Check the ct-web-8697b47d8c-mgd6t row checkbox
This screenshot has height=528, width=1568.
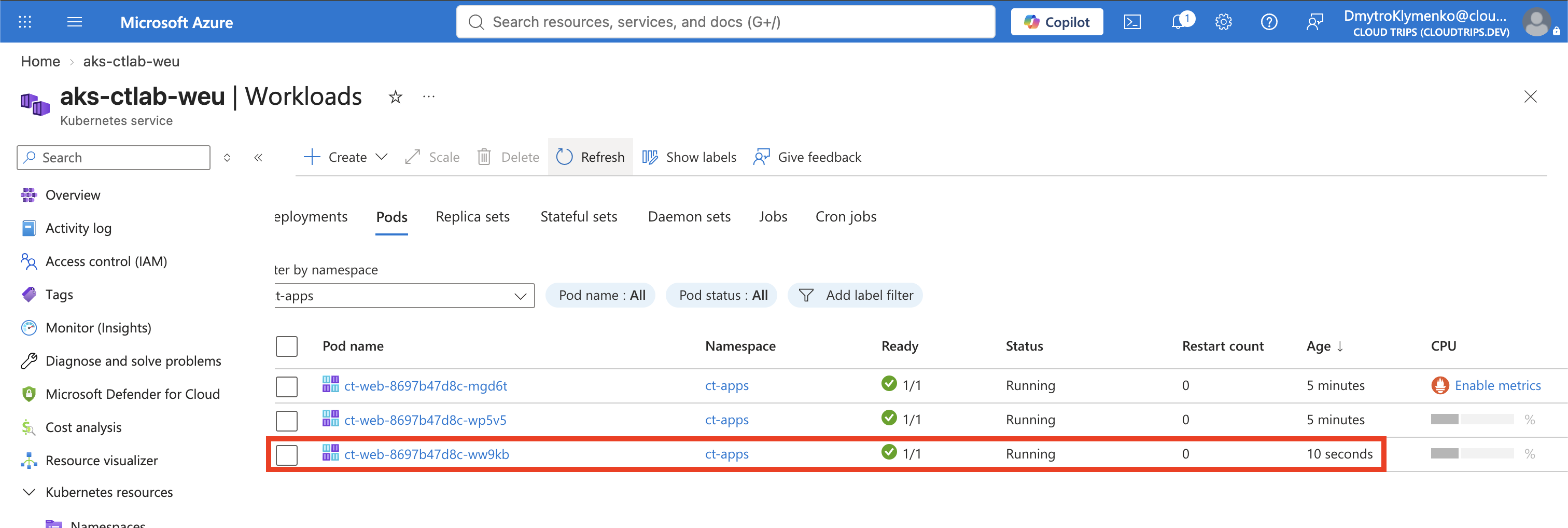point(287,386)
